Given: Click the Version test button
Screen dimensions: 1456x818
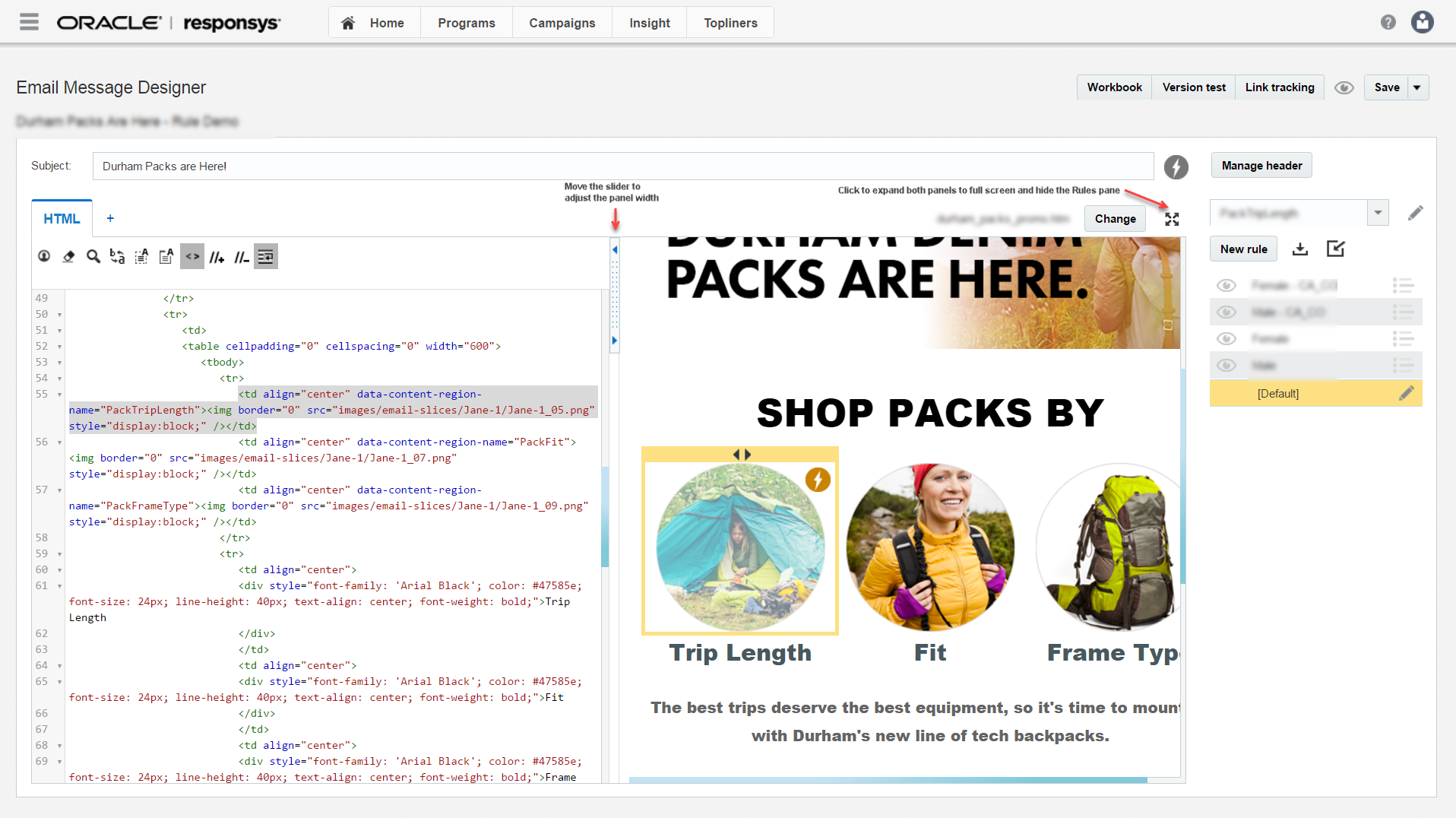Looking at the screenshot, I should [x=1194, y=87].
